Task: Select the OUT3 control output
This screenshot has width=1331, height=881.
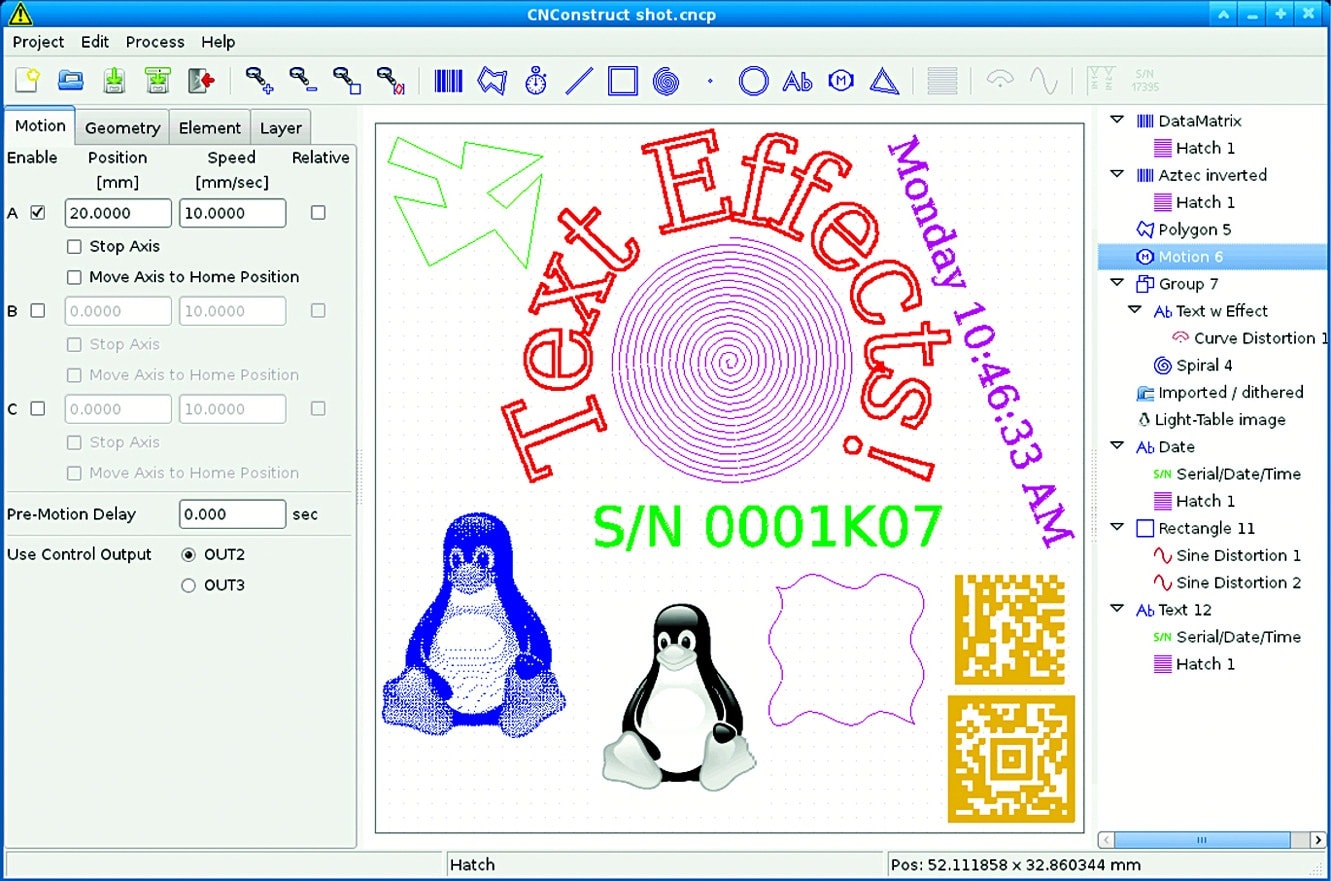Action: (x=188, y=585)
